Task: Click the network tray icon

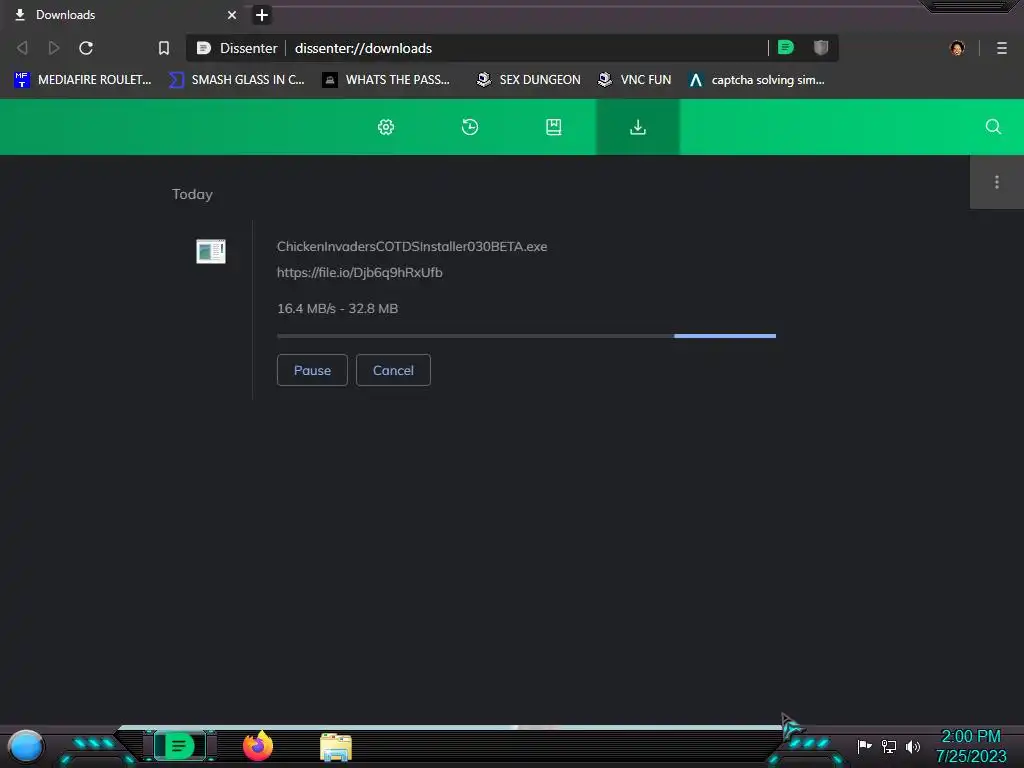Action: (x=889, y=746)
